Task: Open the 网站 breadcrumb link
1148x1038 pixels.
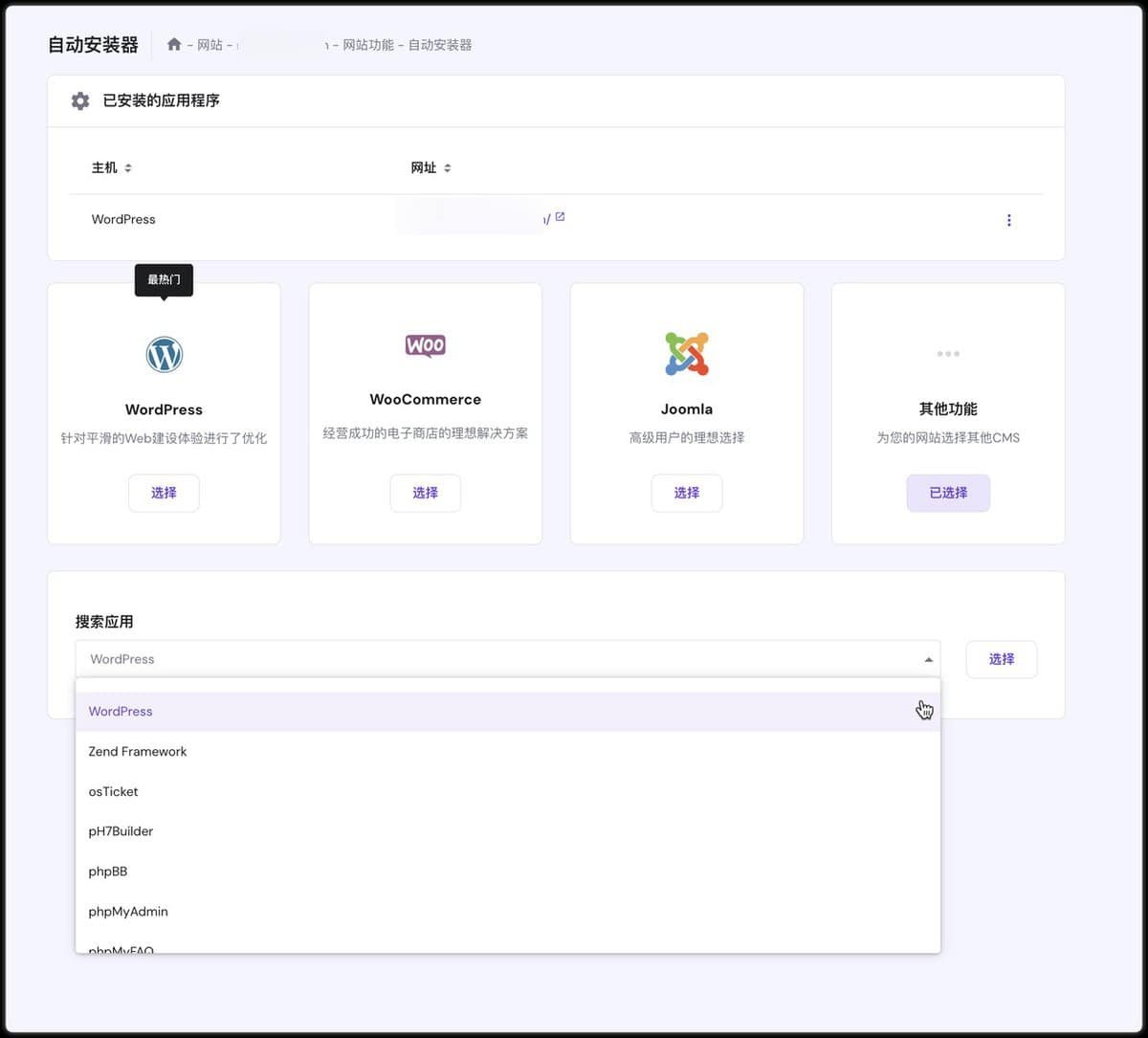Action: 210,45
